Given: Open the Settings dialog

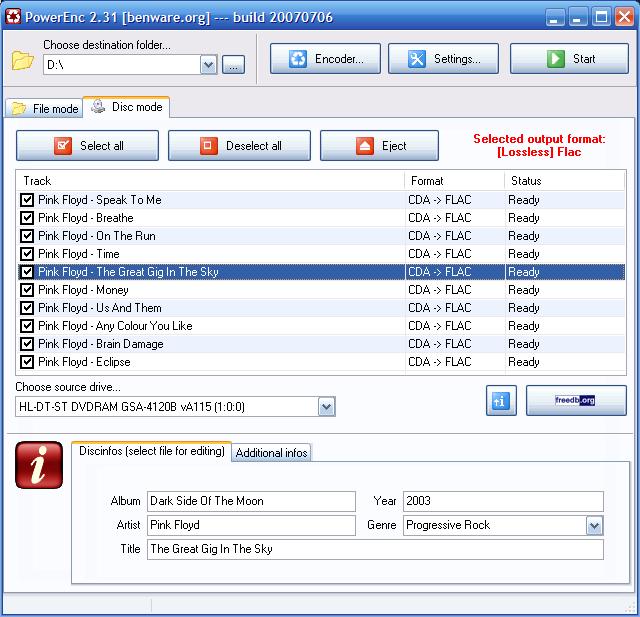Looking at the screenshot, I should (x=443, y=59).
